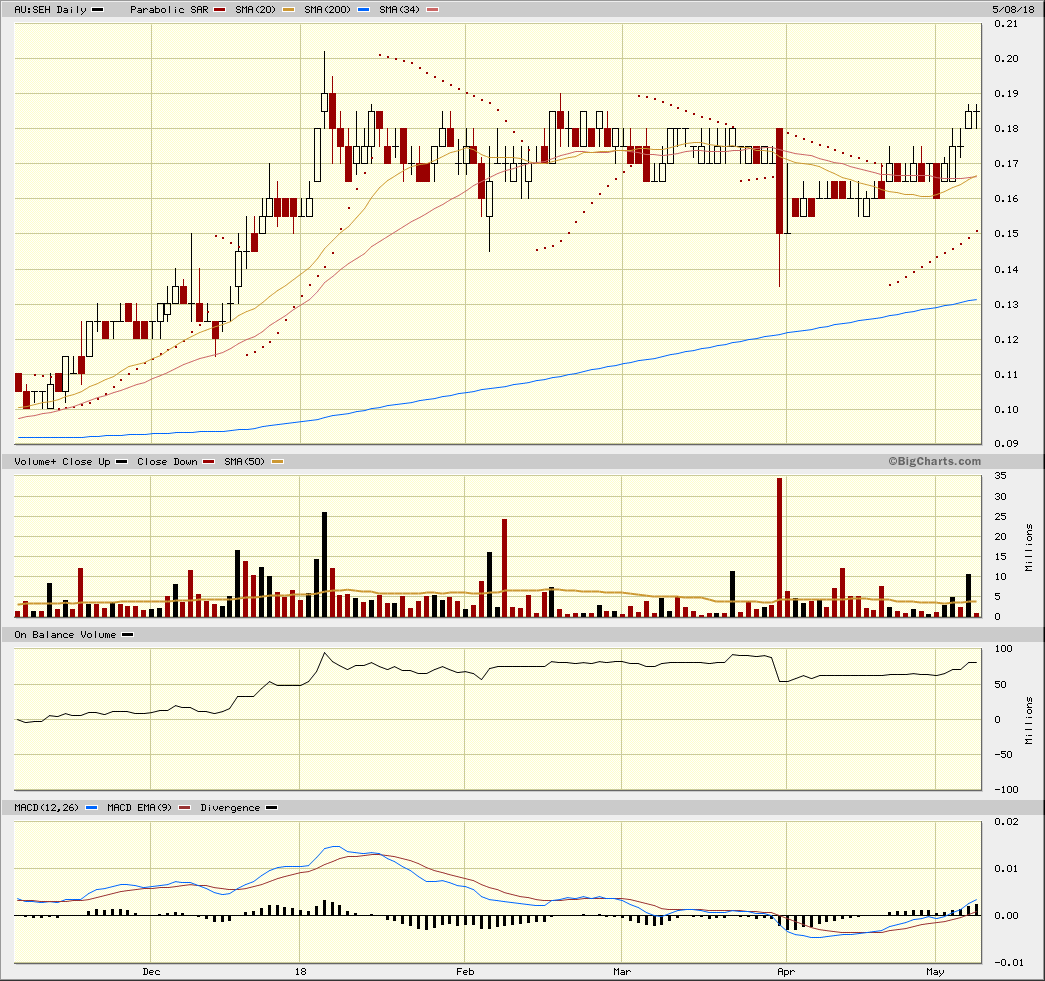This screenshot has width=1045, height=981.
Task: Click the orange SMA(20) color swatch
Action: [289, 10]
